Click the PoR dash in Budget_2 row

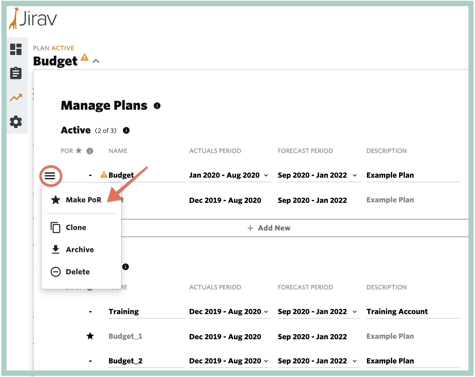[90, 361]
